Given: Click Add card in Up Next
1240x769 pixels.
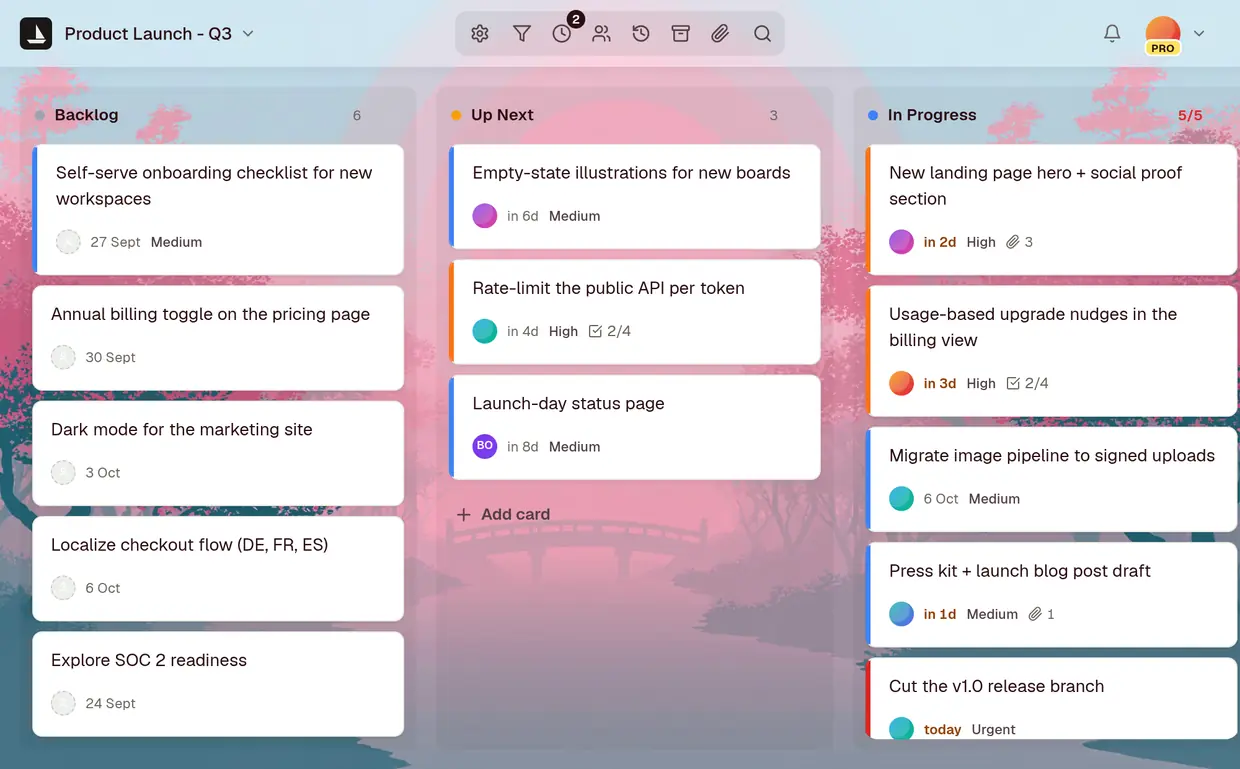Looking at the screenshot, I should (503, 514).
